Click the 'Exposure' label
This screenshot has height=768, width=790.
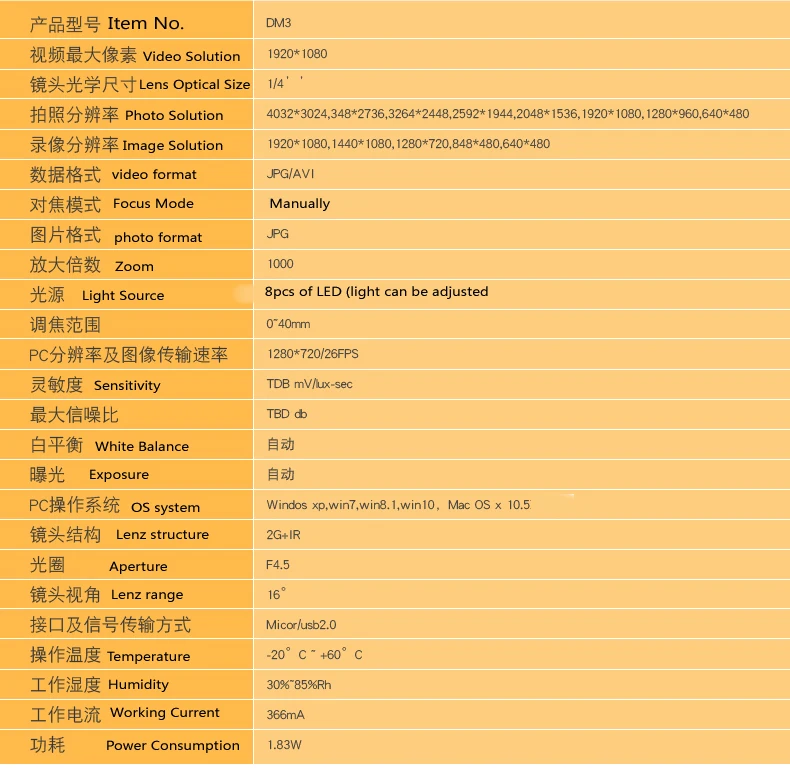tap(119, 475)
